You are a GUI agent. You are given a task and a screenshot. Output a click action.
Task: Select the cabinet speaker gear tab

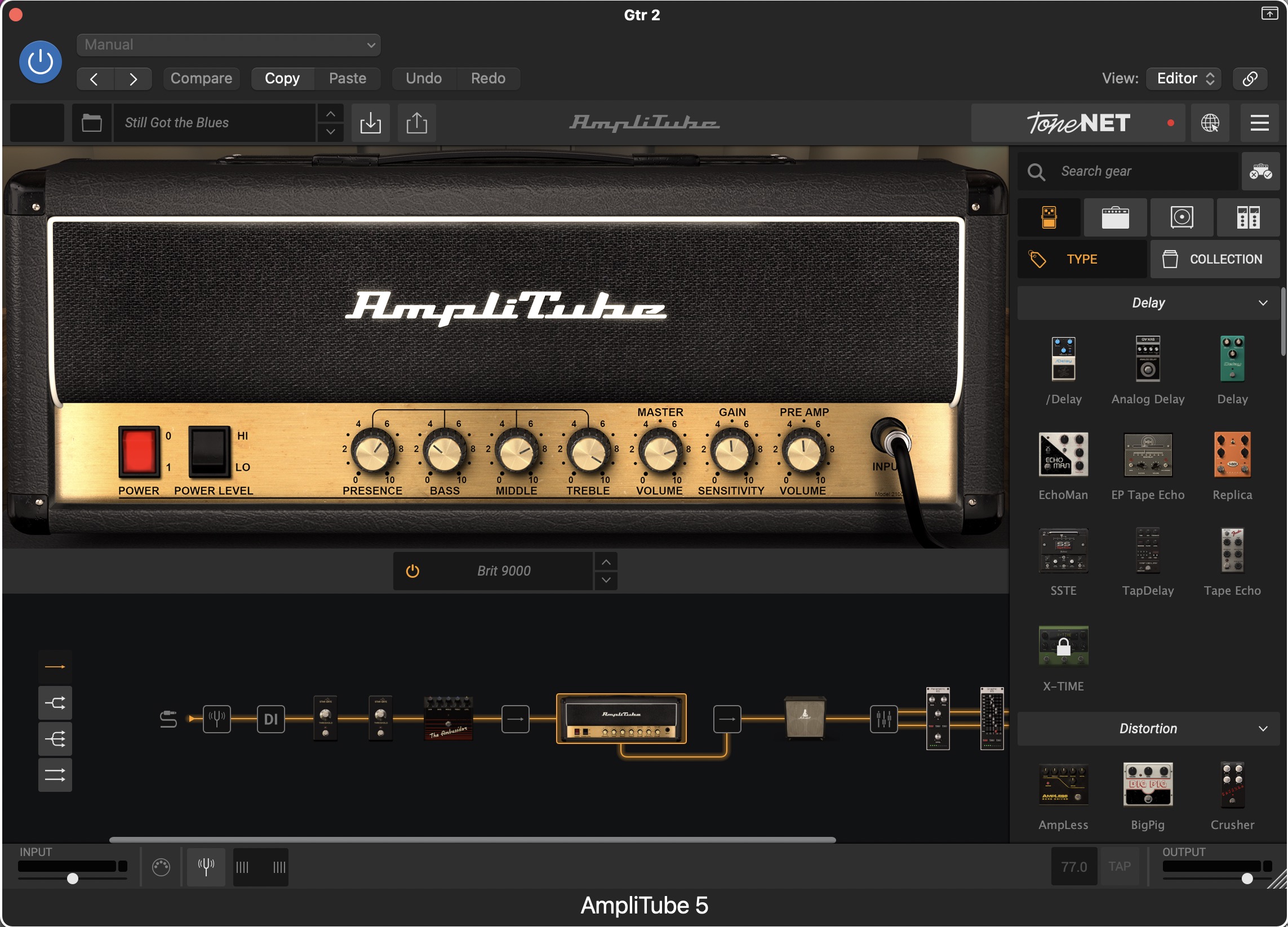tap(1182, 217)
